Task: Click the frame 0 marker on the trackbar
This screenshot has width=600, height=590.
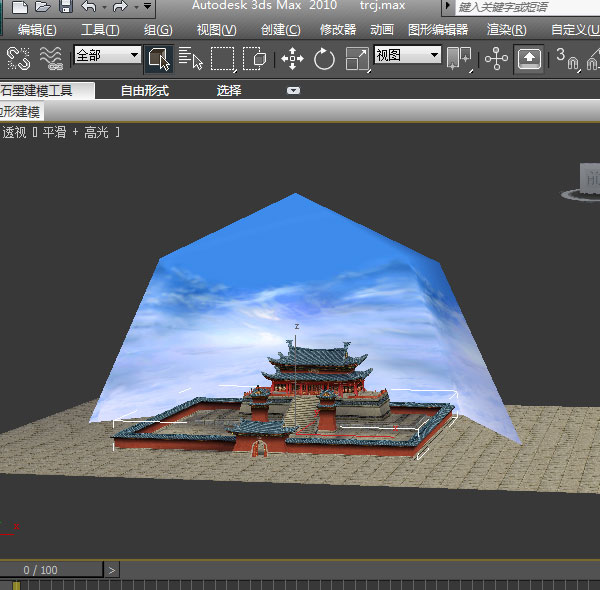Action: coord(16,585)
